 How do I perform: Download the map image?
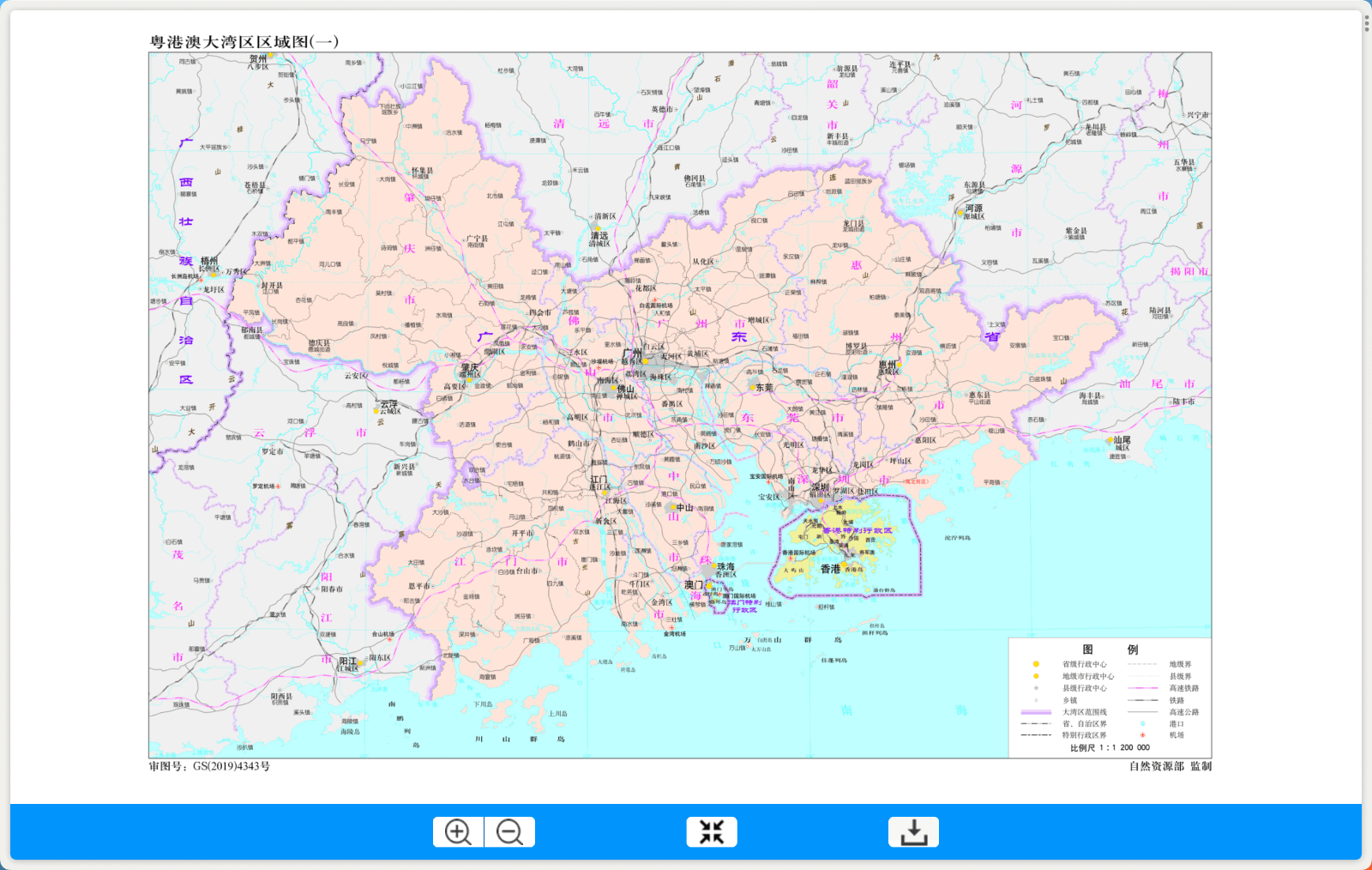(x=913, y=832)
